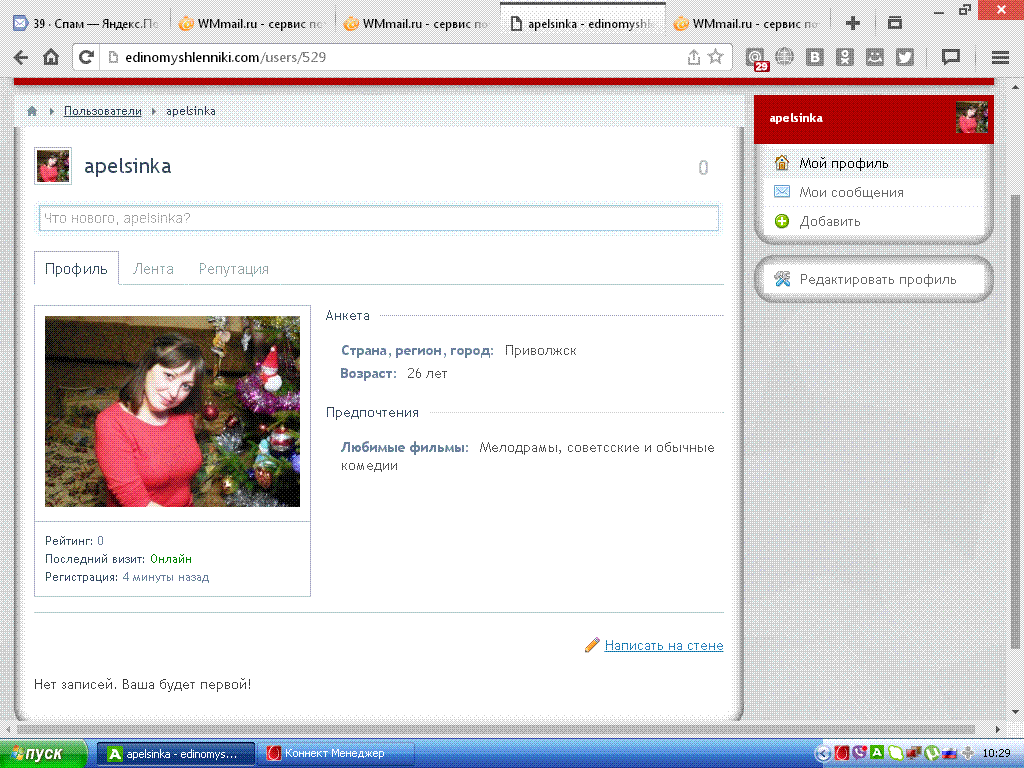Open the mail extension icon with badge 29
This screenshot has height=768, width=1024.
coord(756,59)
